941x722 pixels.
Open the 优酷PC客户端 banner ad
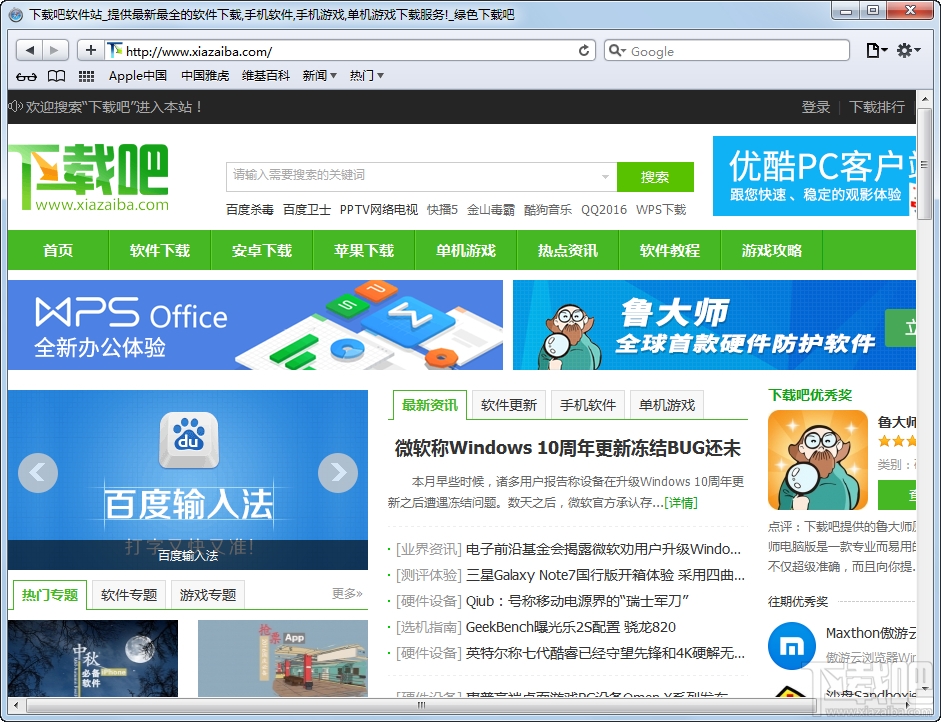(x=814, y=176)
